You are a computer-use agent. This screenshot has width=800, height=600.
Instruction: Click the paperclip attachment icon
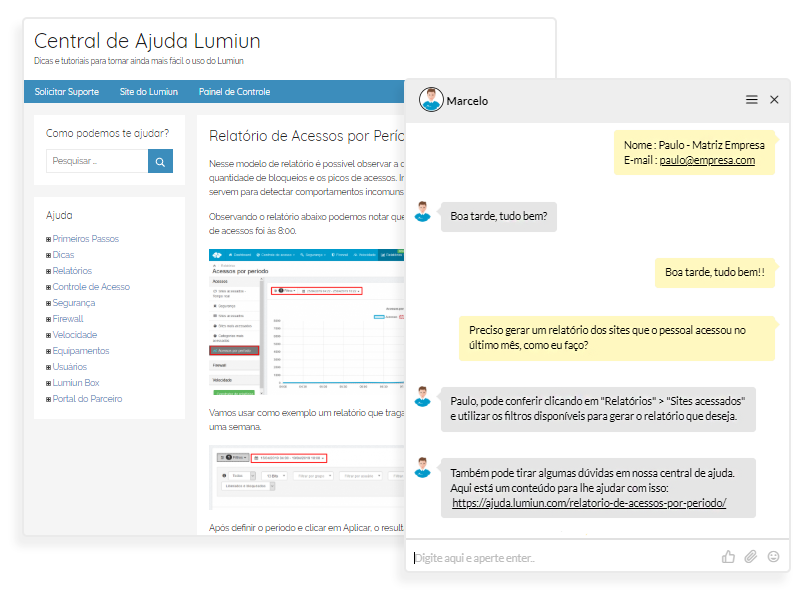pos(751,557)
